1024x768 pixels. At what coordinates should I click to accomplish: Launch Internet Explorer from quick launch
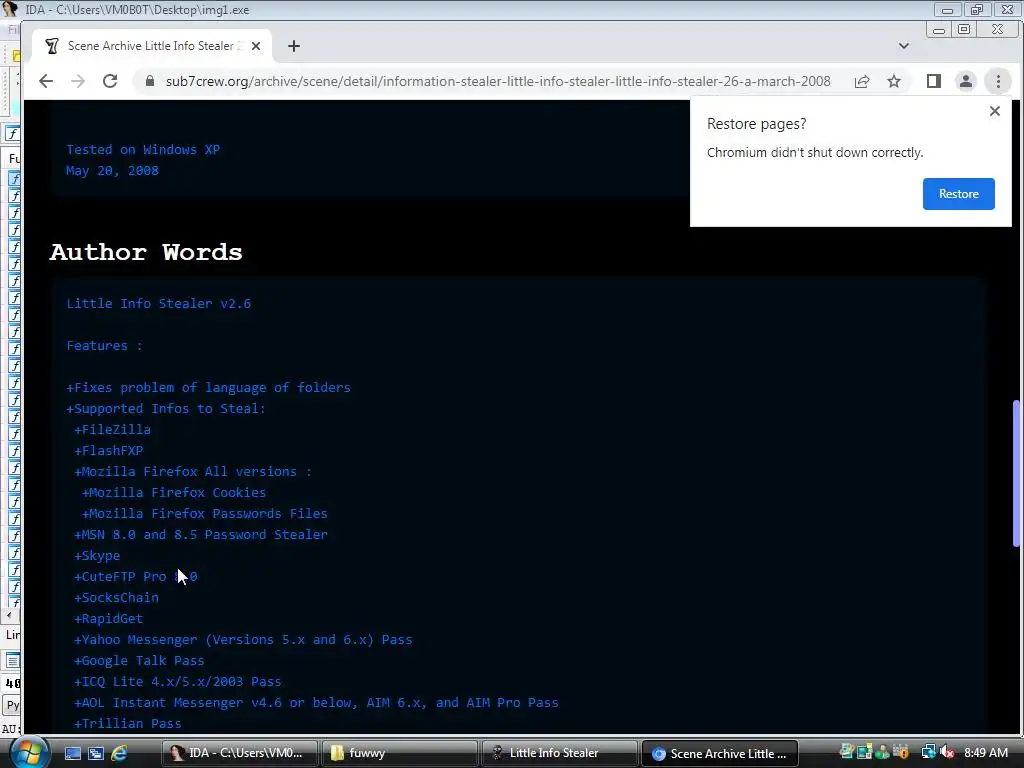coord(119,753)
